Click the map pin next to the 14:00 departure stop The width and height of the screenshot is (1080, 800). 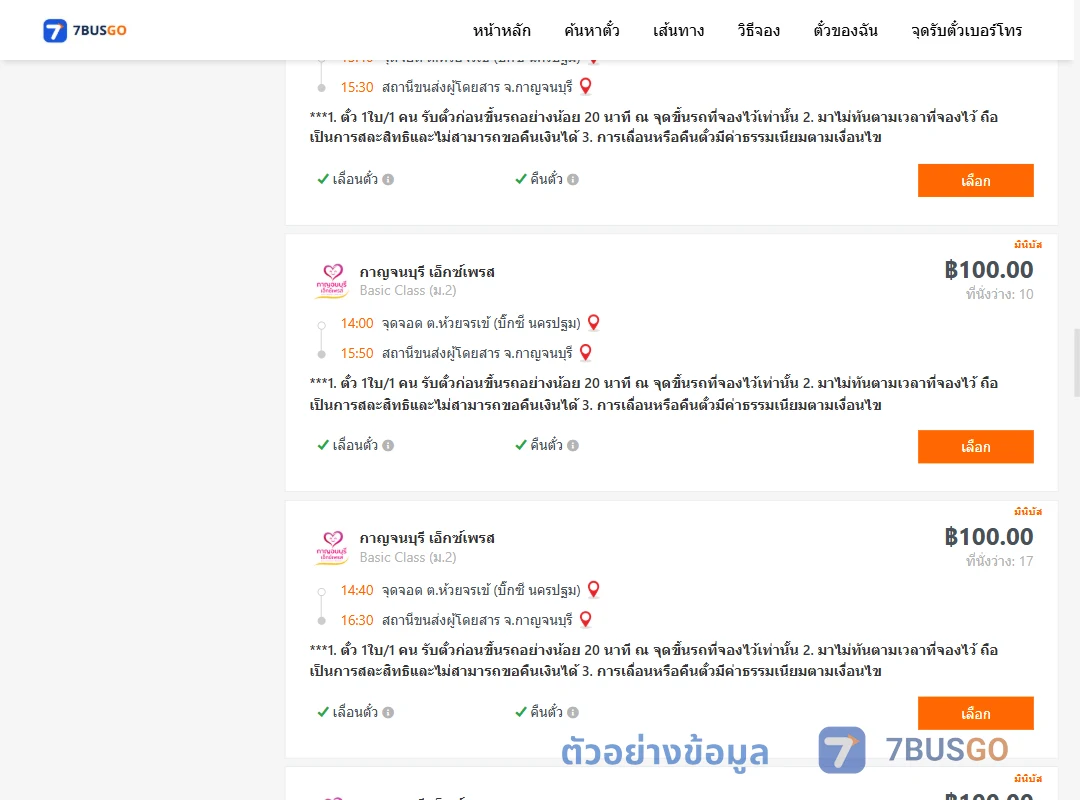tap(594, 322)
